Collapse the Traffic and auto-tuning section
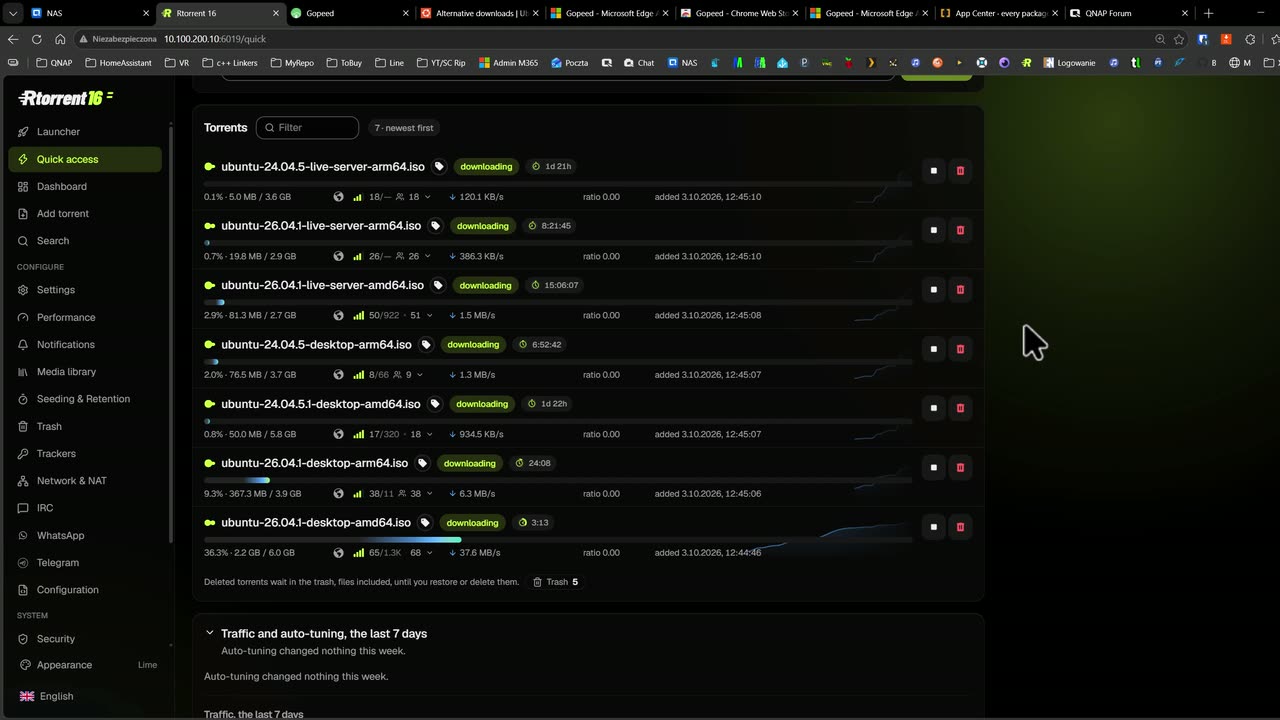 point(210,633)
